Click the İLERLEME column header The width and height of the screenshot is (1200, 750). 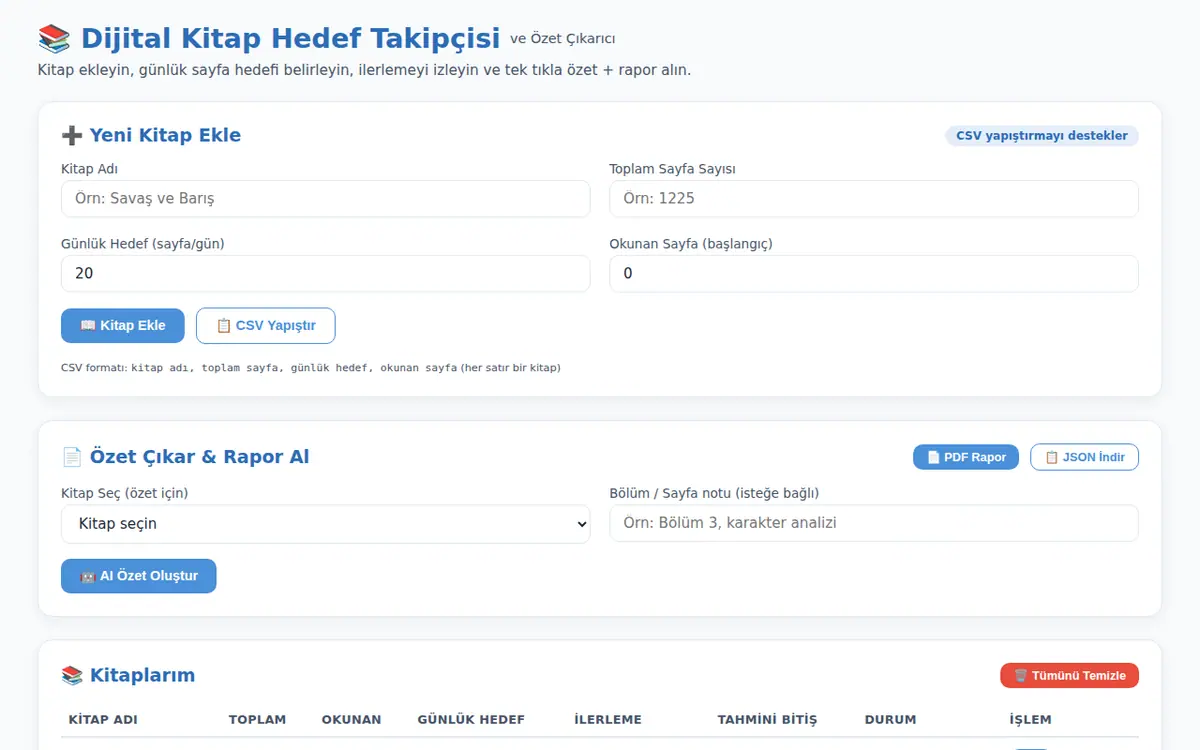[x=608, y=720]
